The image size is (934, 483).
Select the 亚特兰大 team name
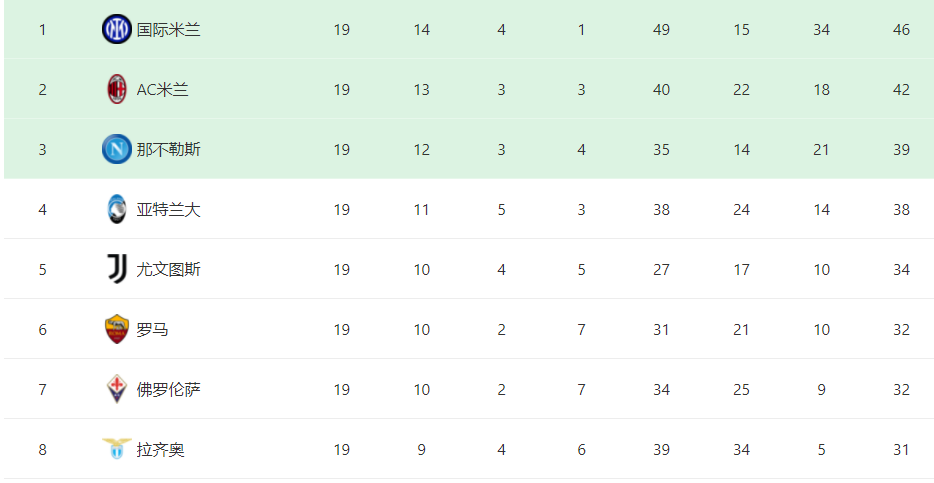click(169, 210)
